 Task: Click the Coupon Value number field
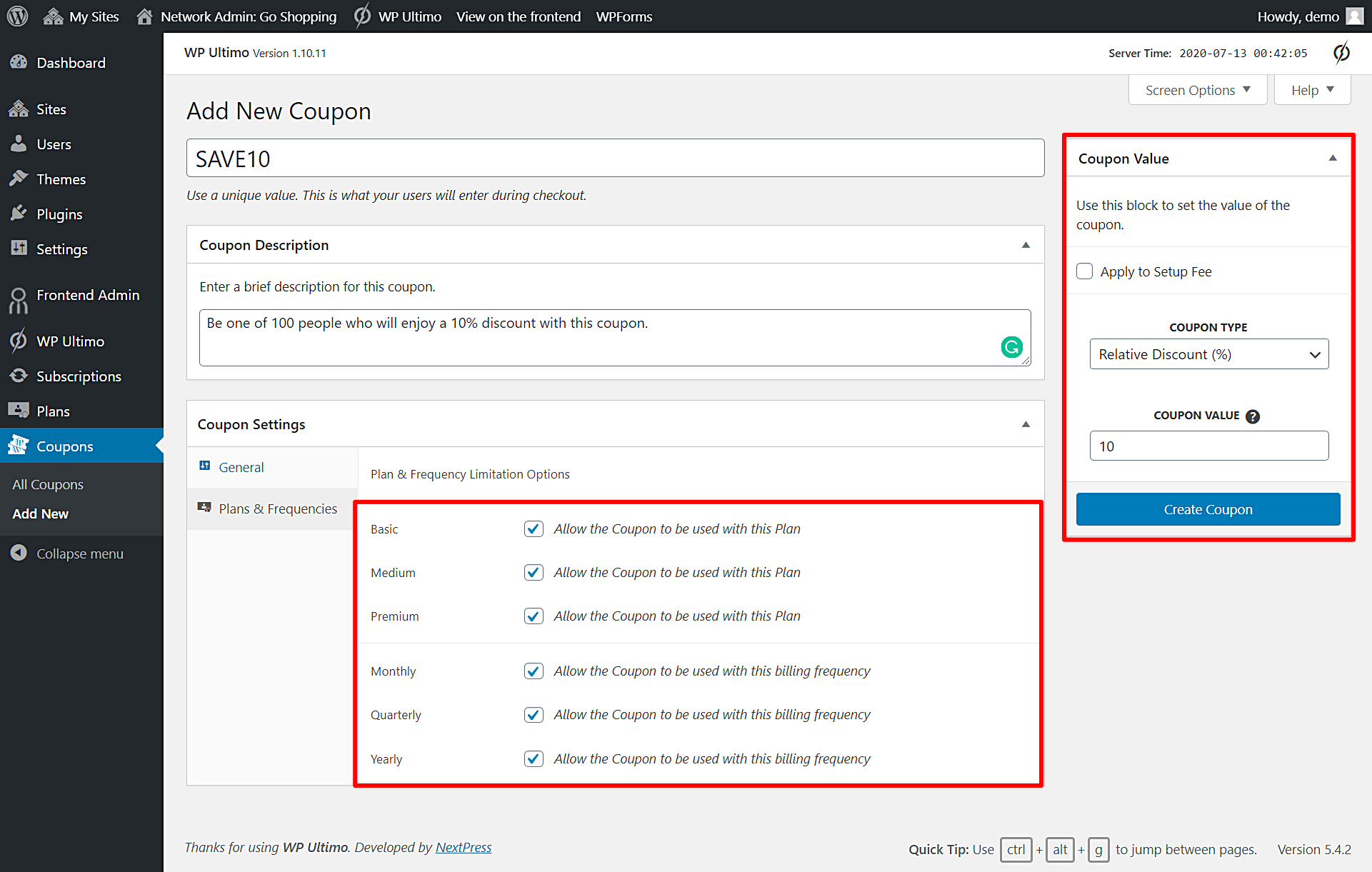1208,446
